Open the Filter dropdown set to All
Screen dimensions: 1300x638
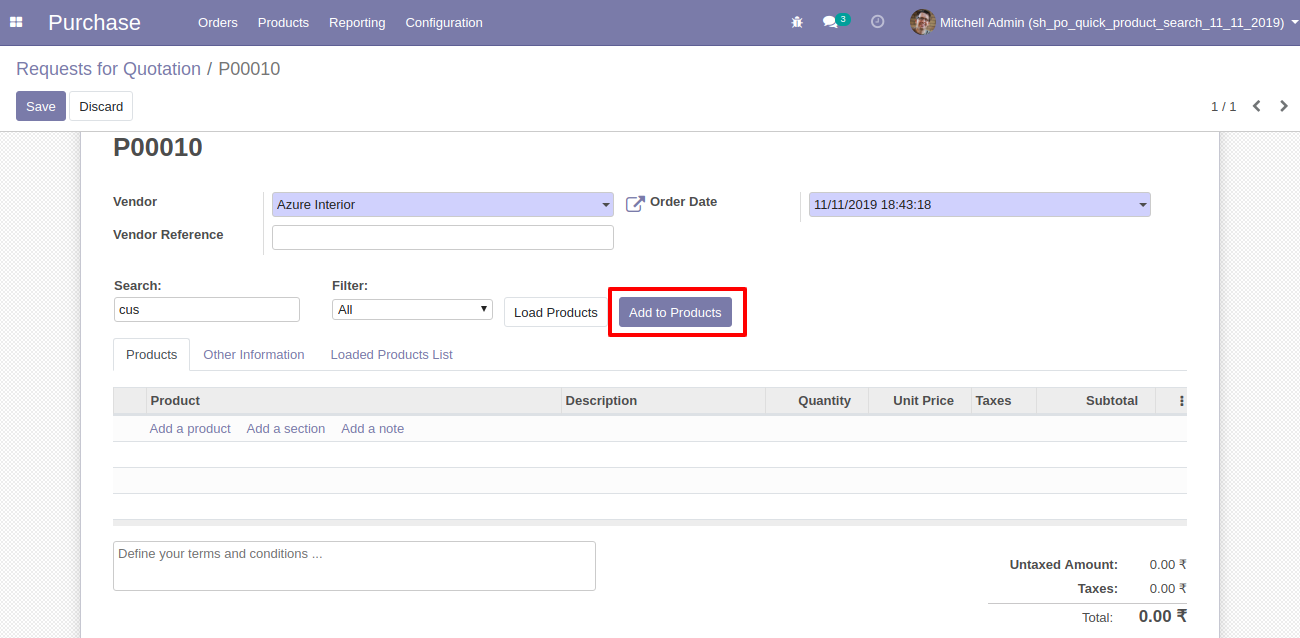click(x=412, y=310)
